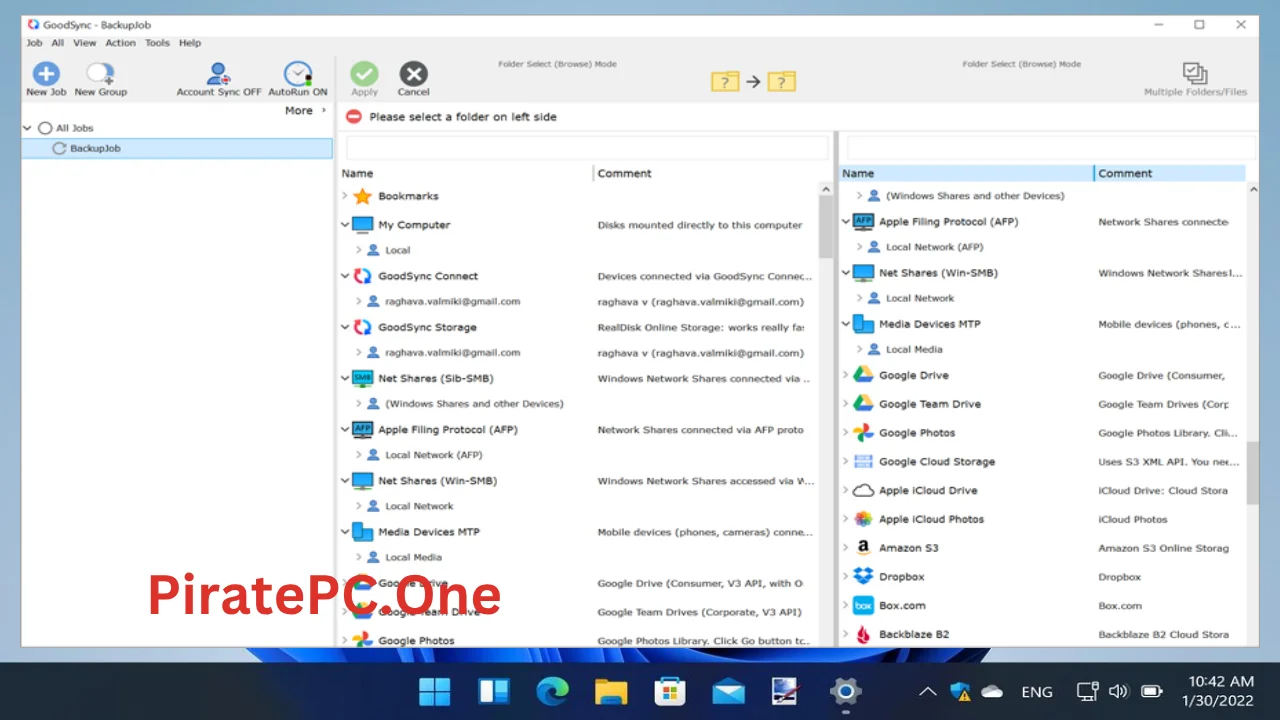
Task: Open Mail app from taskbar
Action: point(728,691)
